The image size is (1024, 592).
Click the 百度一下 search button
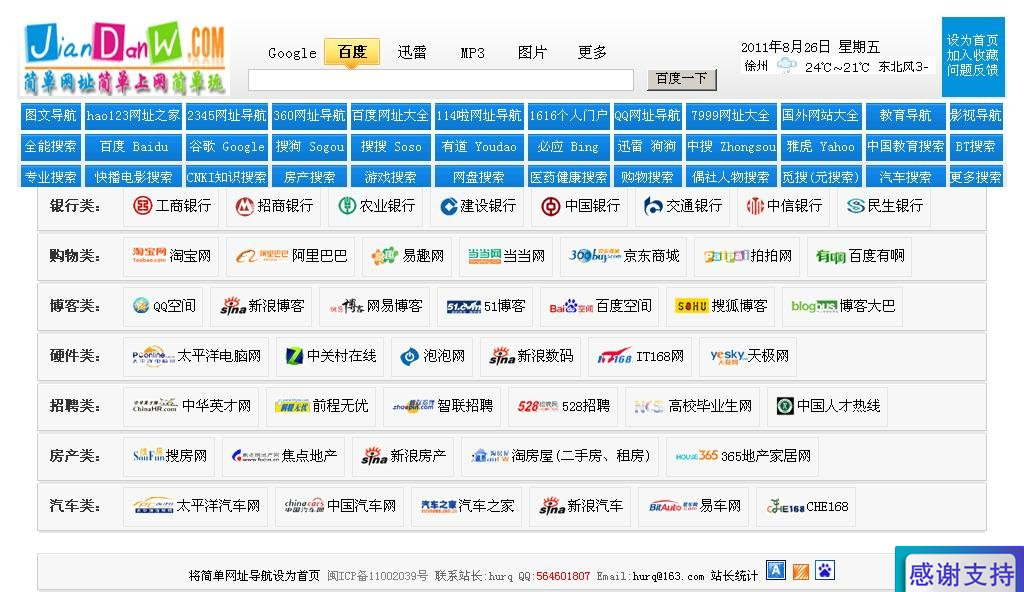coord(682,79)
